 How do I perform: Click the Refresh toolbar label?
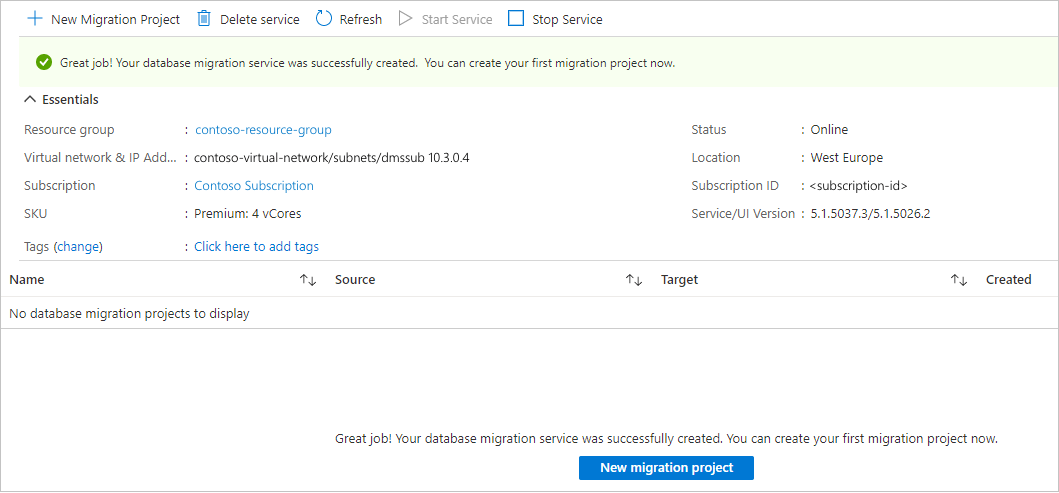pos(361,19)
